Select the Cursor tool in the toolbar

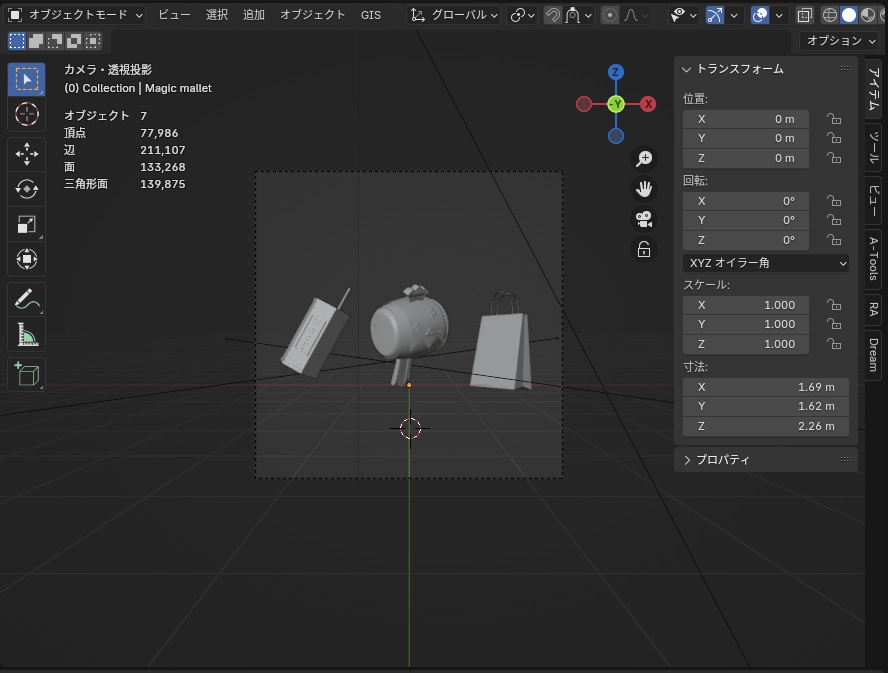[27, 114]
